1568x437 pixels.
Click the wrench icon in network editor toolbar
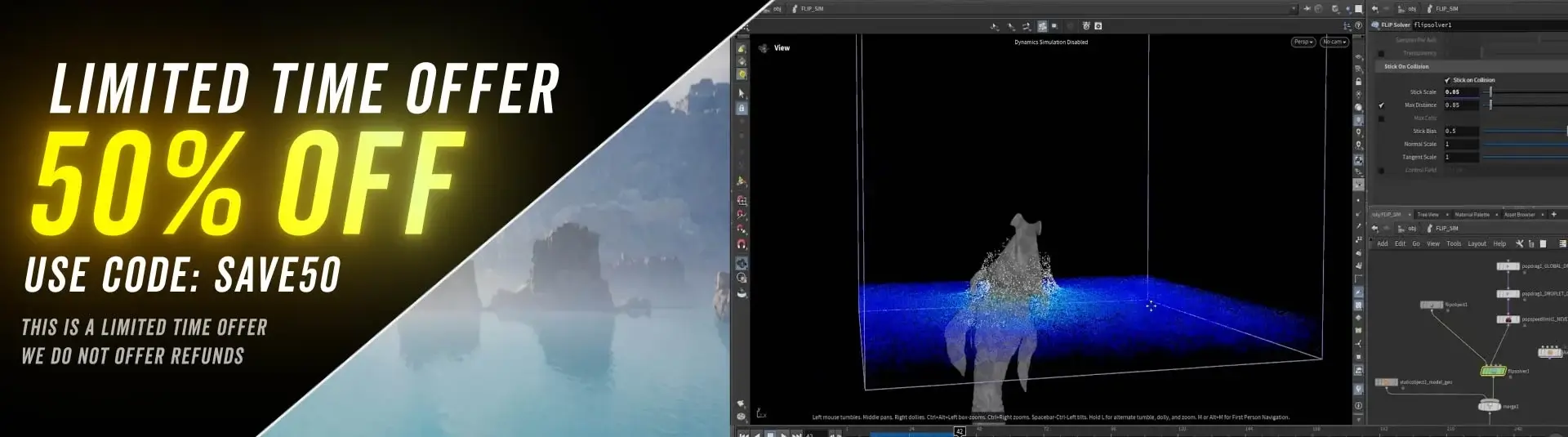tap(1519, 243)
